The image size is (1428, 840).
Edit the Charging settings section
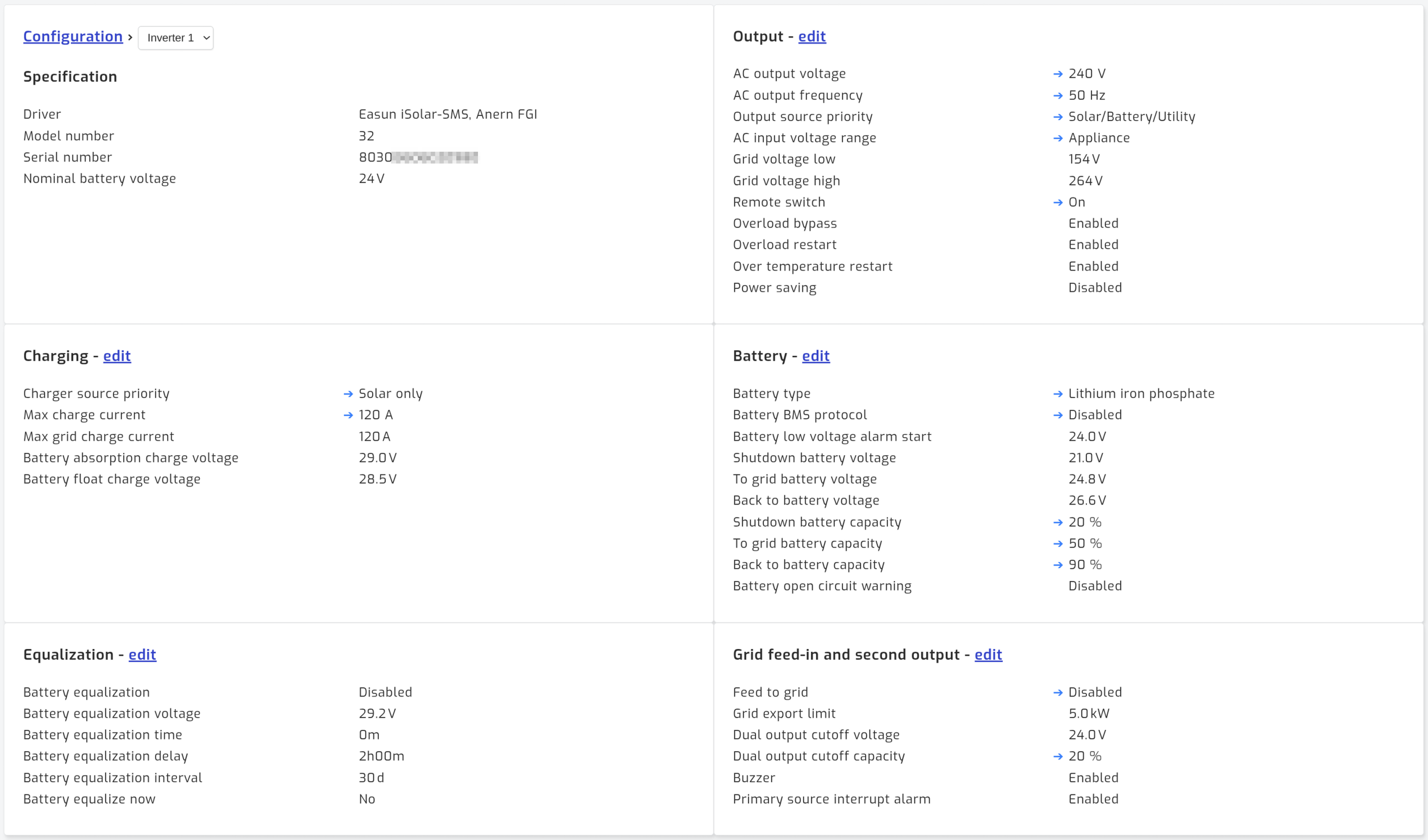pyautogui.click(x=117, y=356)
